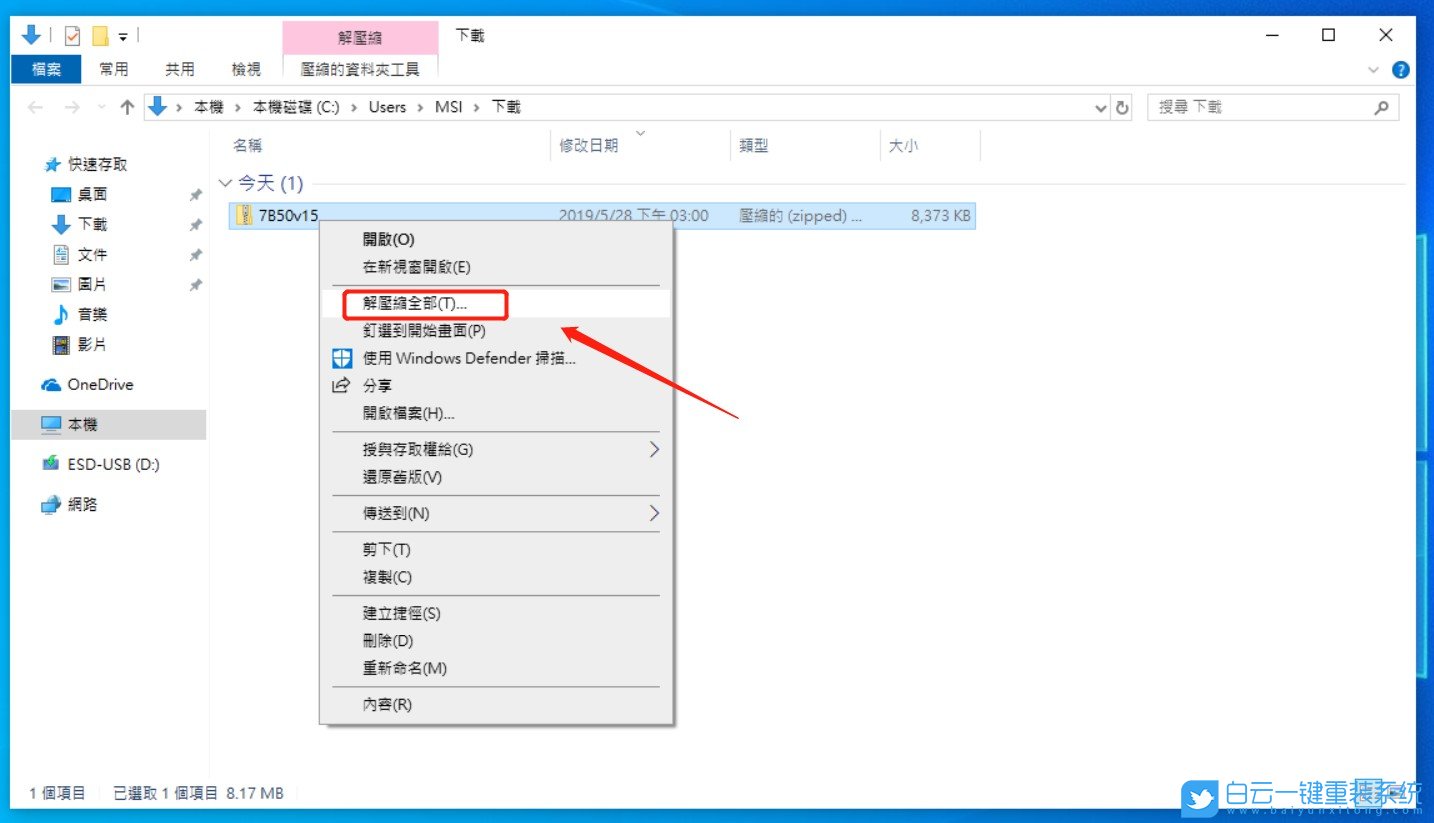Open the 檢視 ribbon tab

[x=246, y=69]
